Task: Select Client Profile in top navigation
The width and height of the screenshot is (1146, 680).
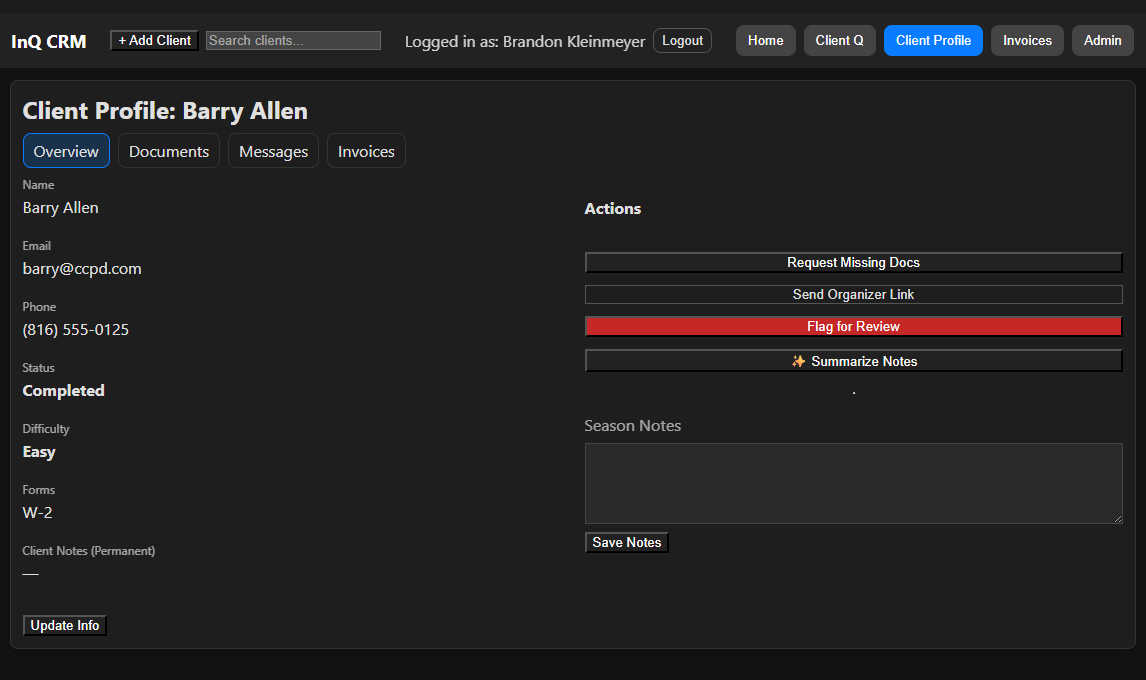Action: [933, 41]
